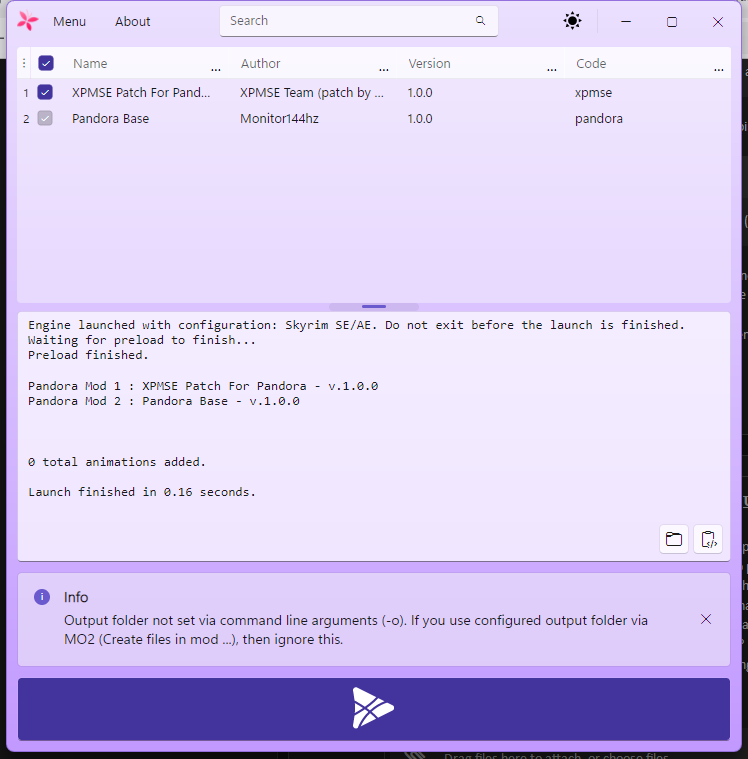
Task: Open Author column options ellipsis
Action: [384, 70]
